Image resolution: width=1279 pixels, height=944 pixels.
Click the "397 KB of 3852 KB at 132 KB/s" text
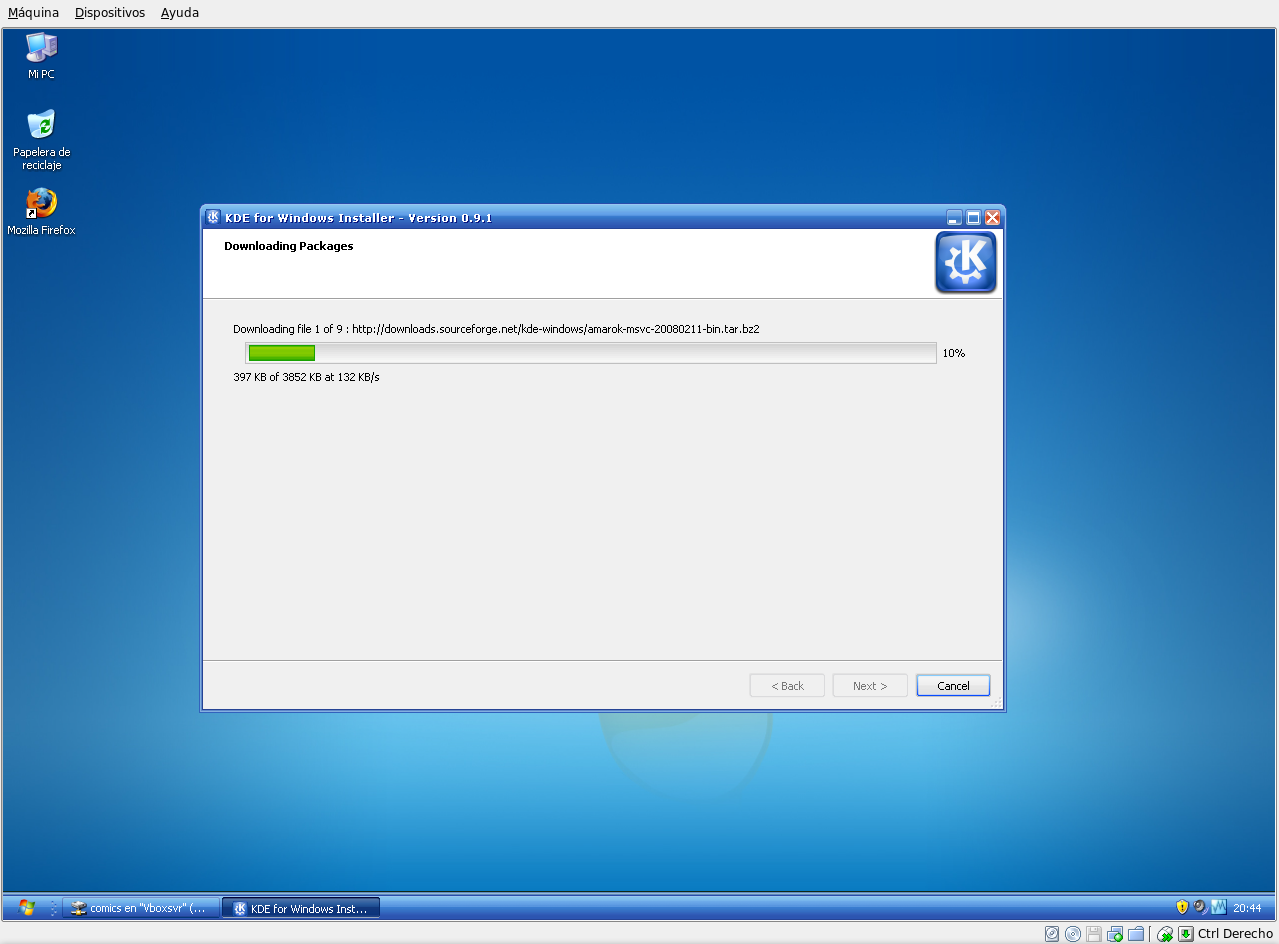pyautogui.click(x=306, y=377)
